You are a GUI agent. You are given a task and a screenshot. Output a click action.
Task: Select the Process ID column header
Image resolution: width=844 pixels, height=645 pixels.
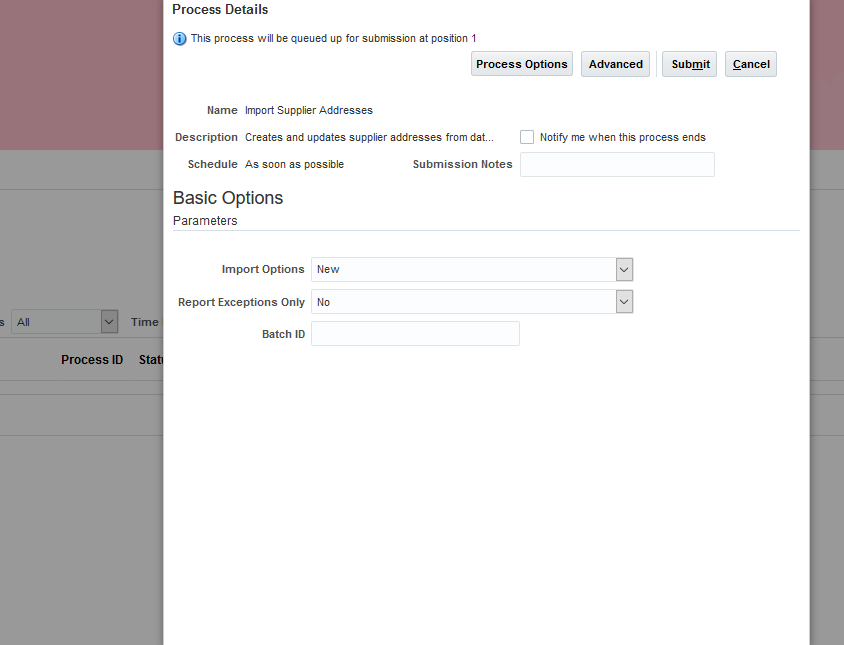click(x=92, y=359)
